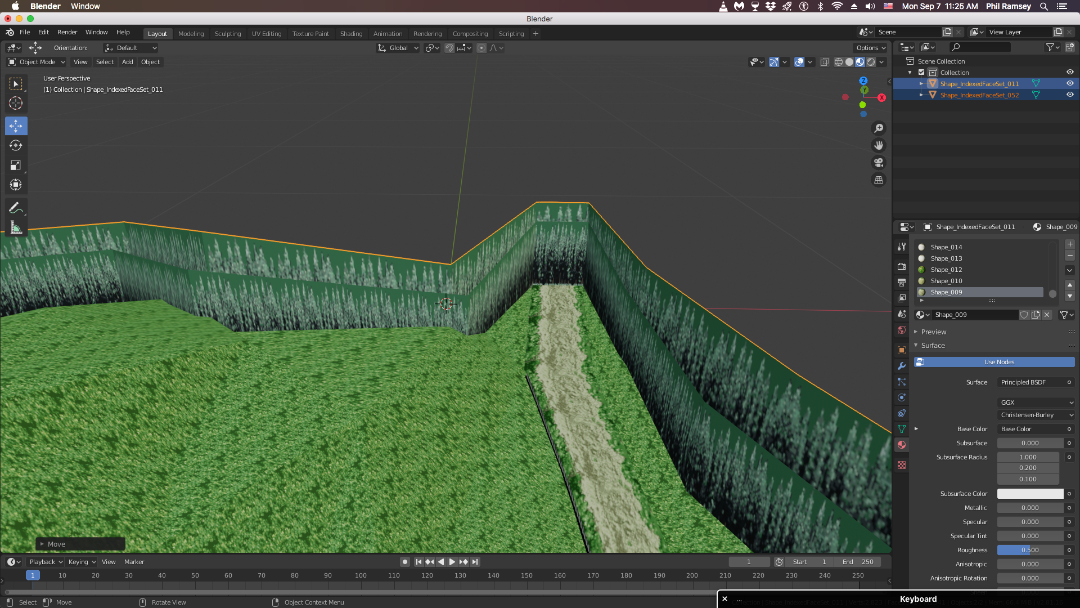Select the Measure tool
The image size is (1080, 608).
coord(16,228)
